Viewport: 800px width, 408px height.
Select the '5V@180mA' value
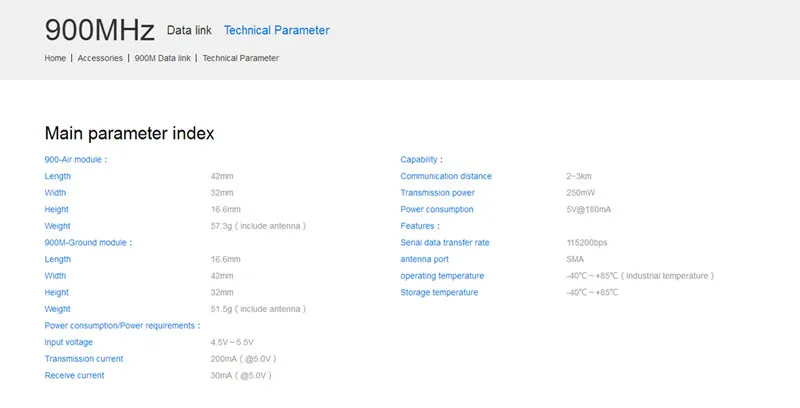point(589,210)
